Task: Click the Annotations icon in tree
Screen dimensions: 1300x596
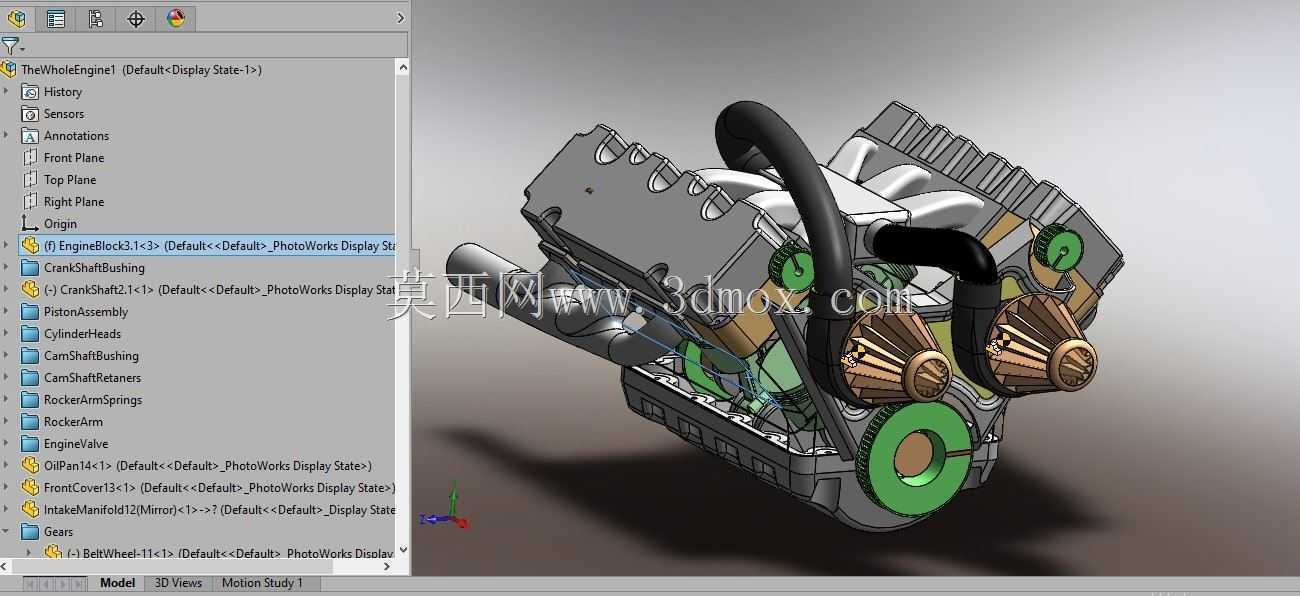Action: click(30, 136)
